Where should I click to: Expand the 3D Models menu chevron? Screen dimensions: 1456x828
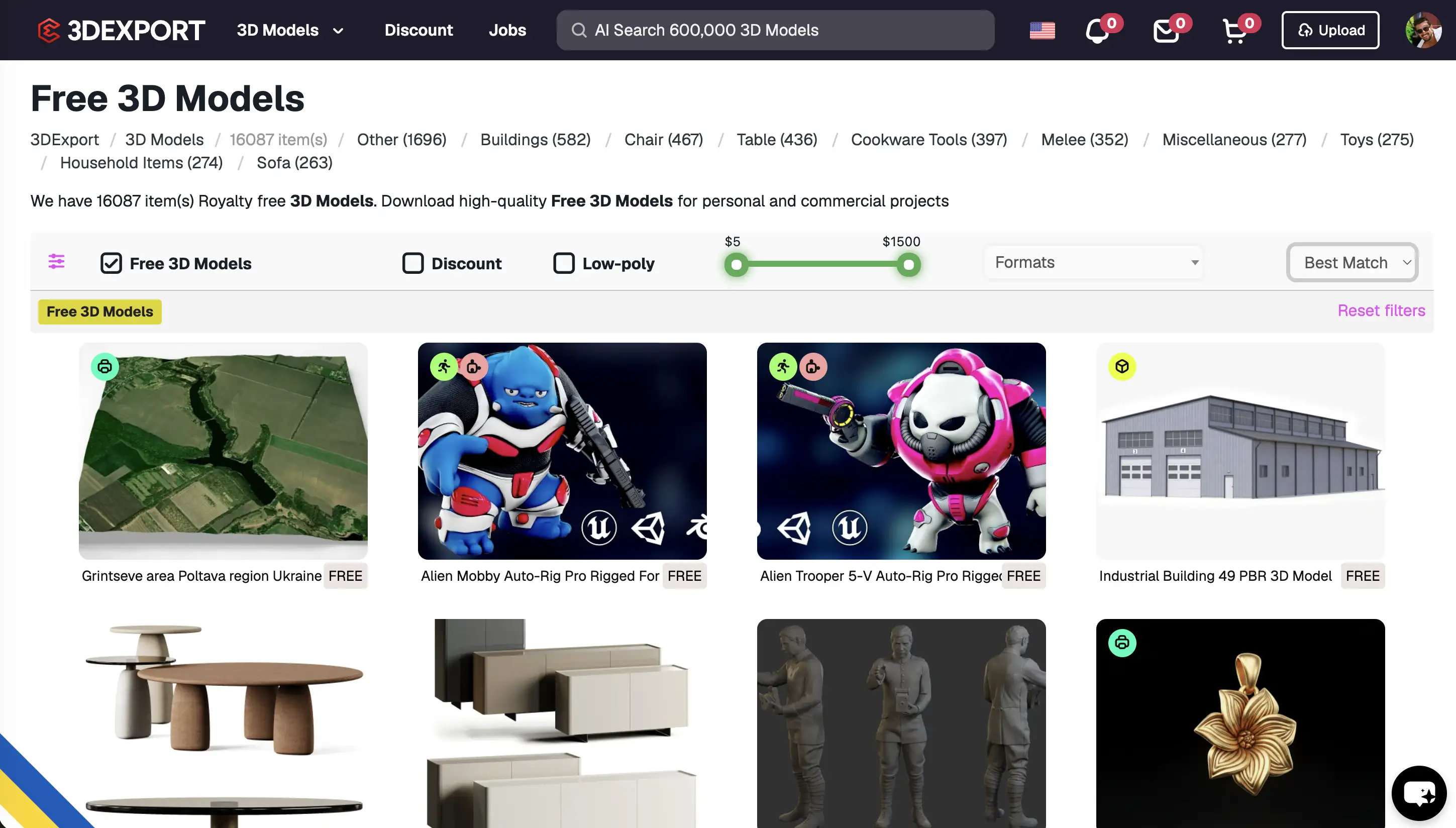(x=338, y=31)
